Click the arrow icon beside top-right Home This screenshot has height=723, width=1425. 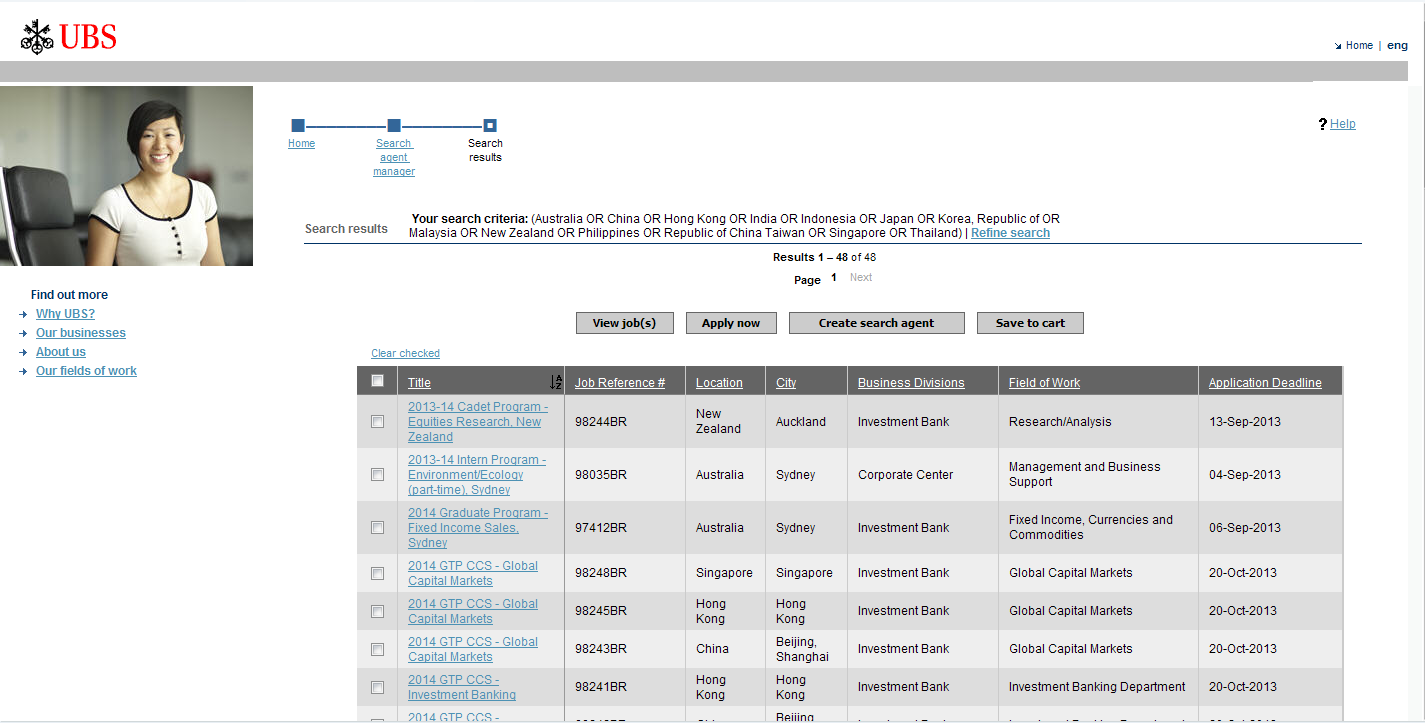click(1338, 46)
